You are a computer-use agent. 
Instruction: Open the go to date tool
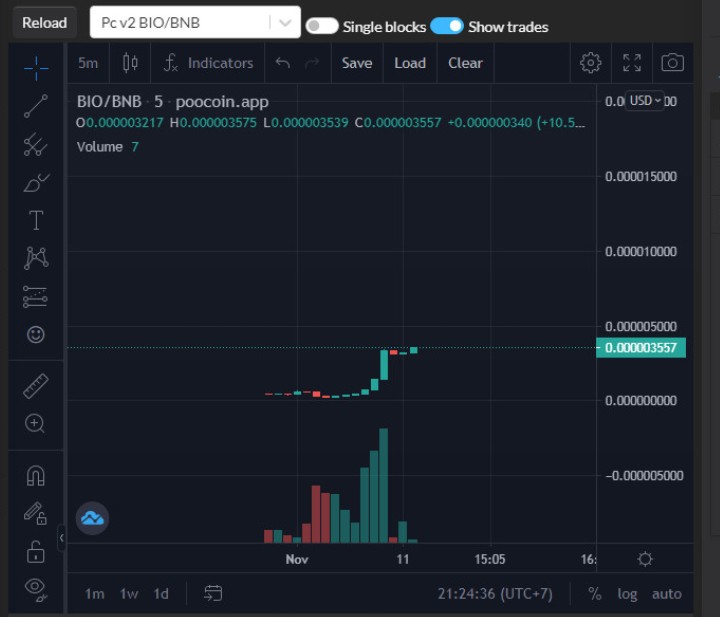213,593
